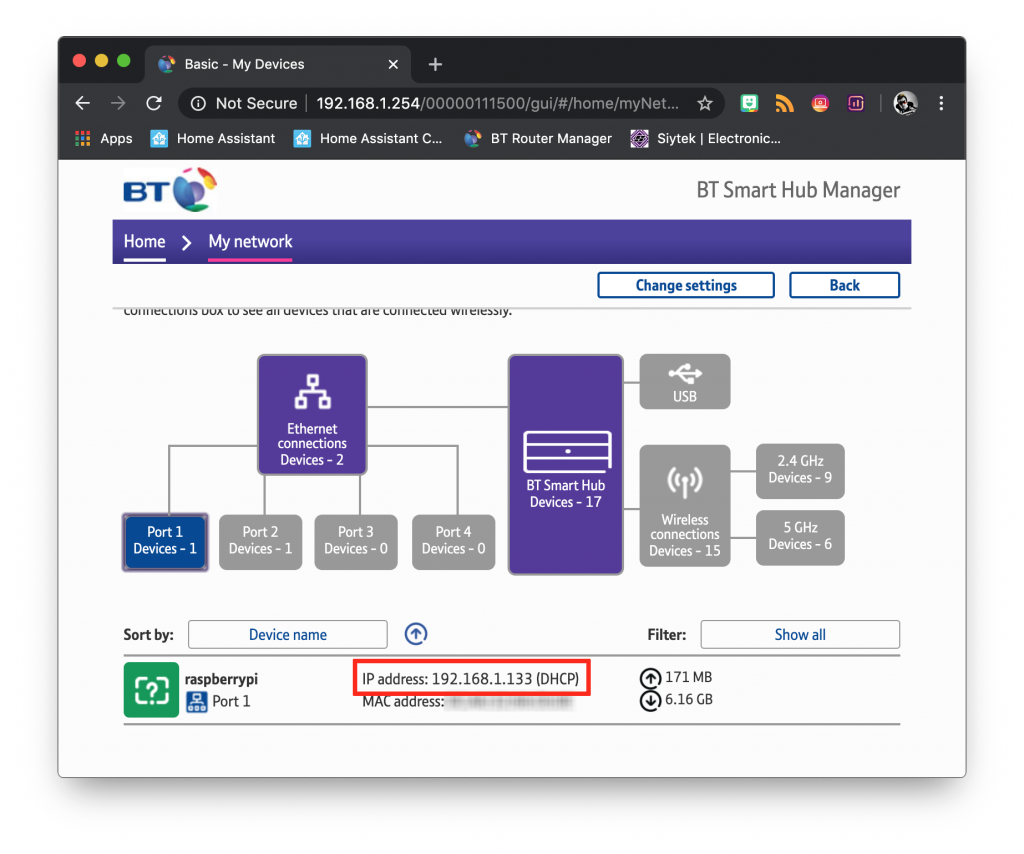The height and width of the screenshot is (854, 1024).
Task: Click the red-pink camera extension icon
Action: pos(820,103)
